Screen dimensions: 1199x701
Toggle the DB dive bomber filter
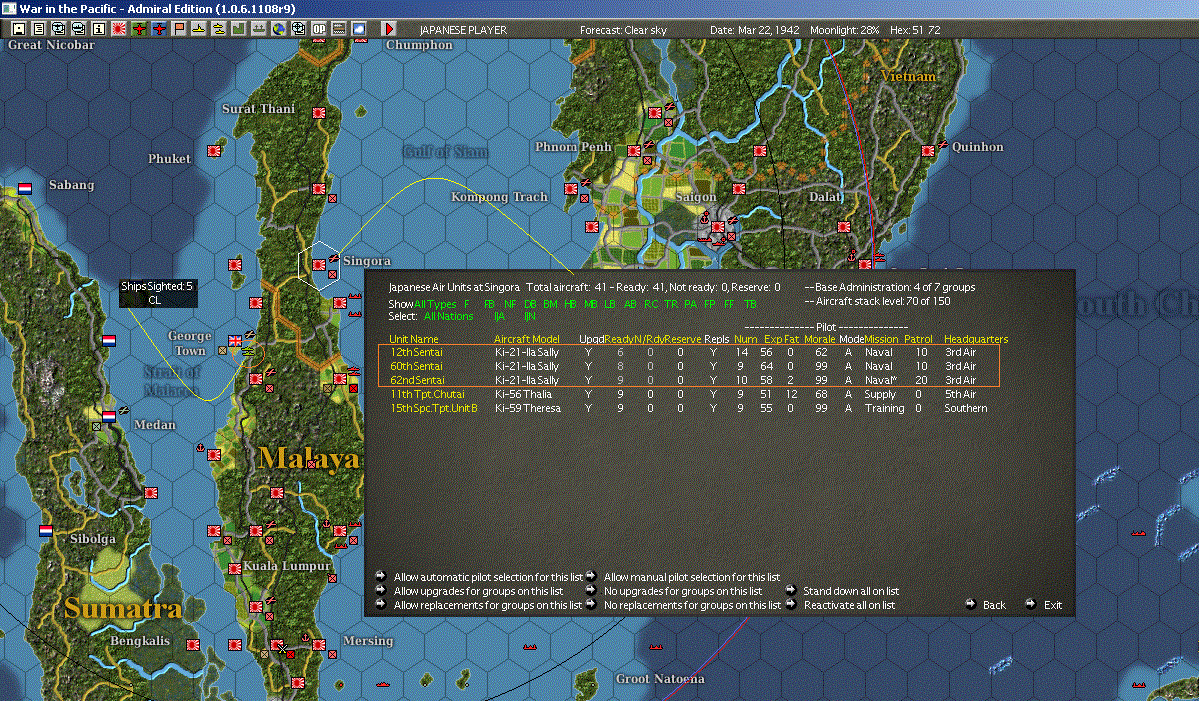tap(530, 304)
